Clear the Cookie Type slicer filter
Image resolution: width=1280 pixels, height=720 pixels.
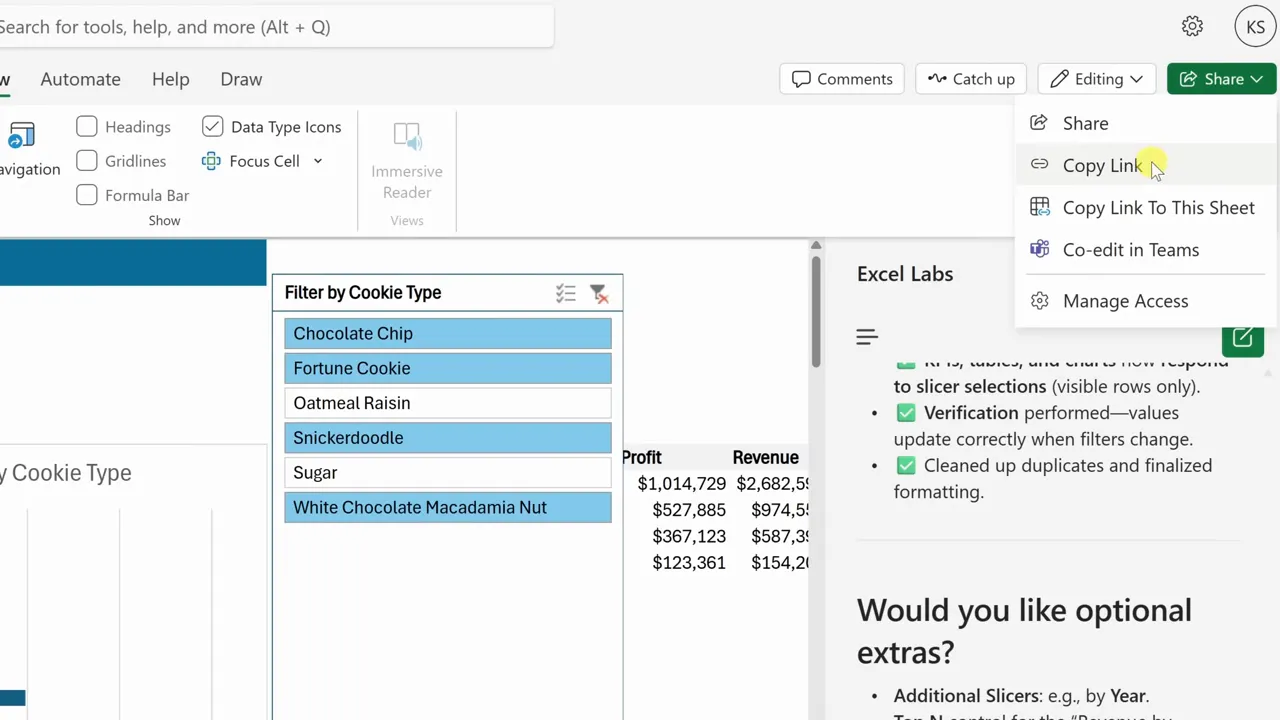coord(599,293)
